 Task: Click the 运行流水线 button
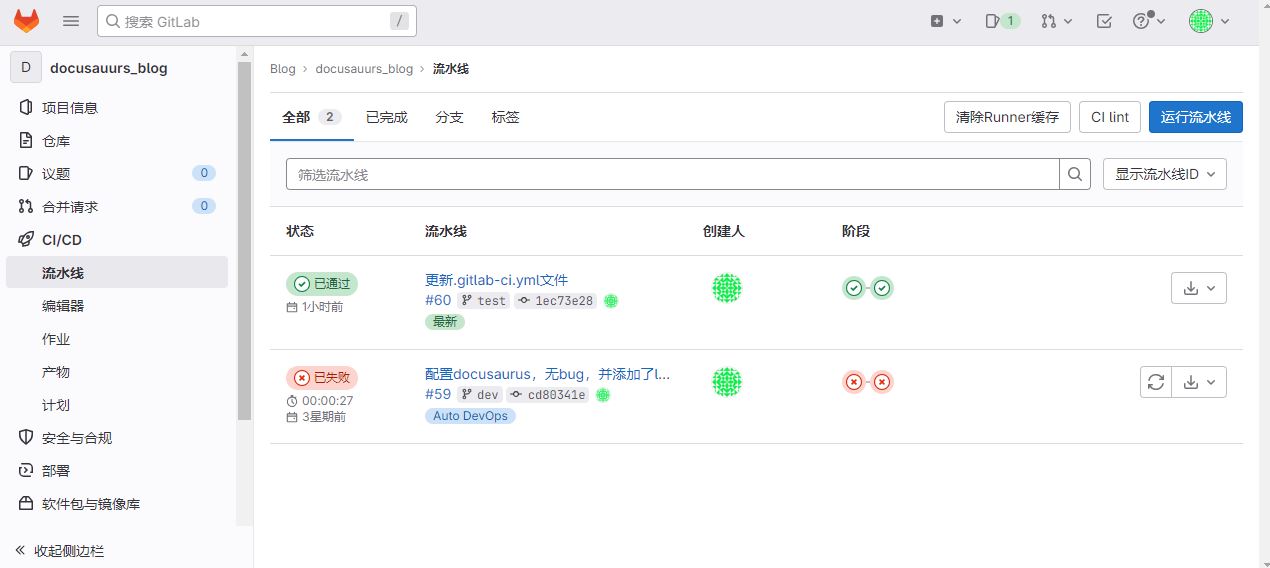tap(1195, 117)
